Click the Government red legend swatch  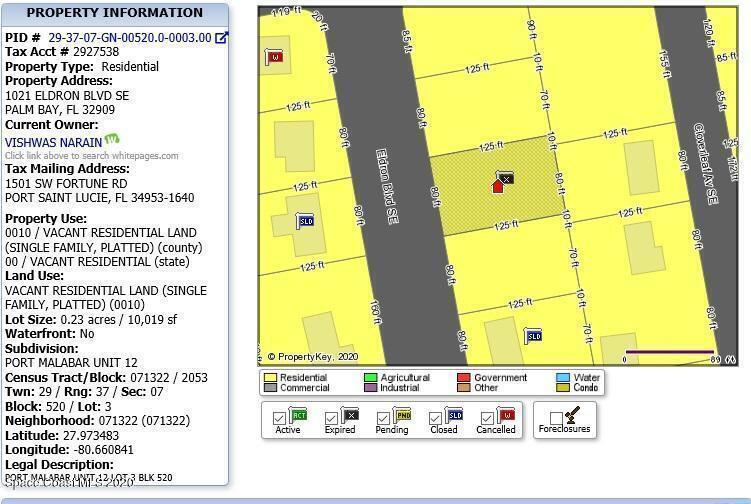(x=464, y=378)
